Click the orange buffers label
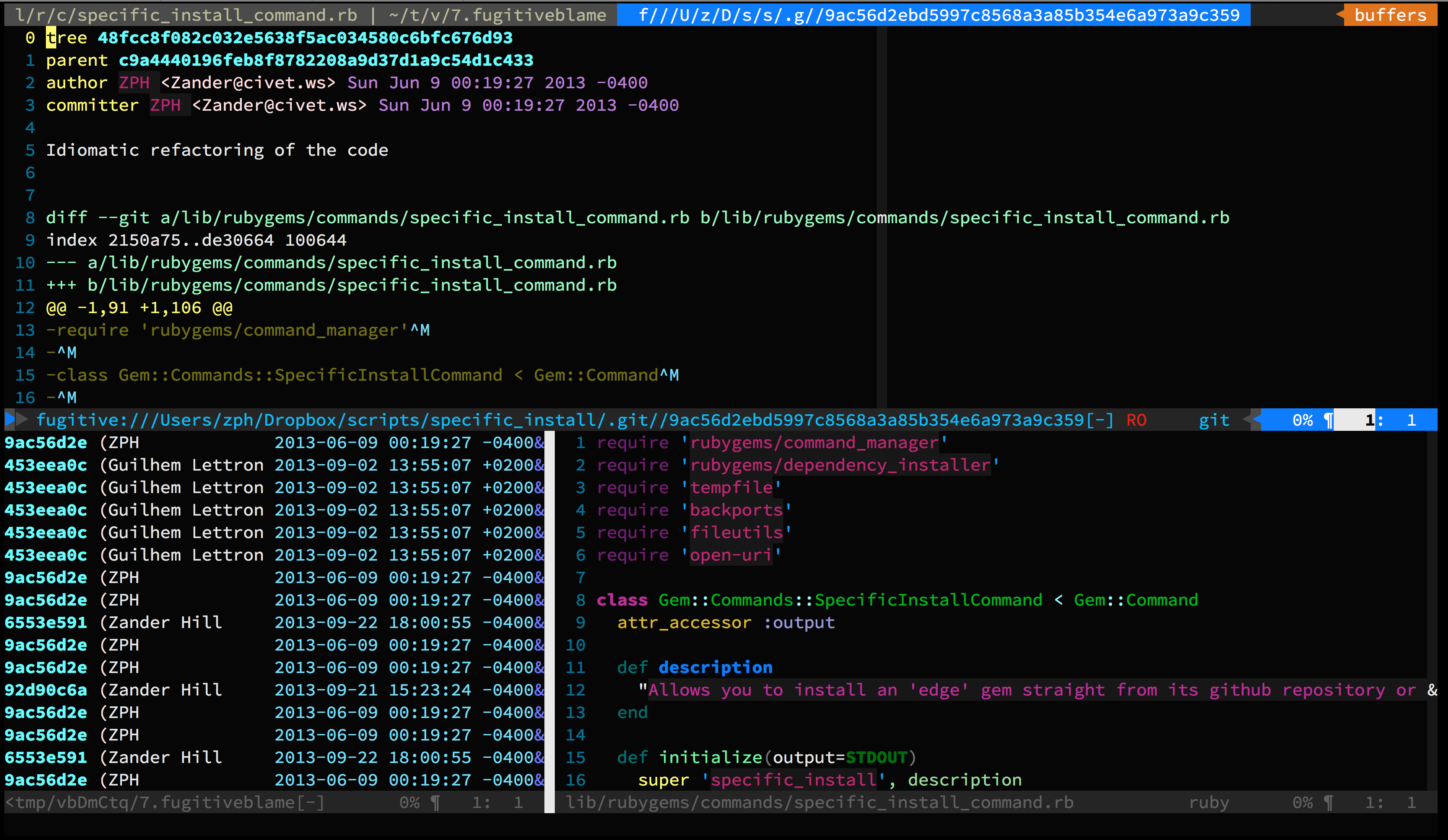This screenshot has width=1448, height=840. (1390, 15)
